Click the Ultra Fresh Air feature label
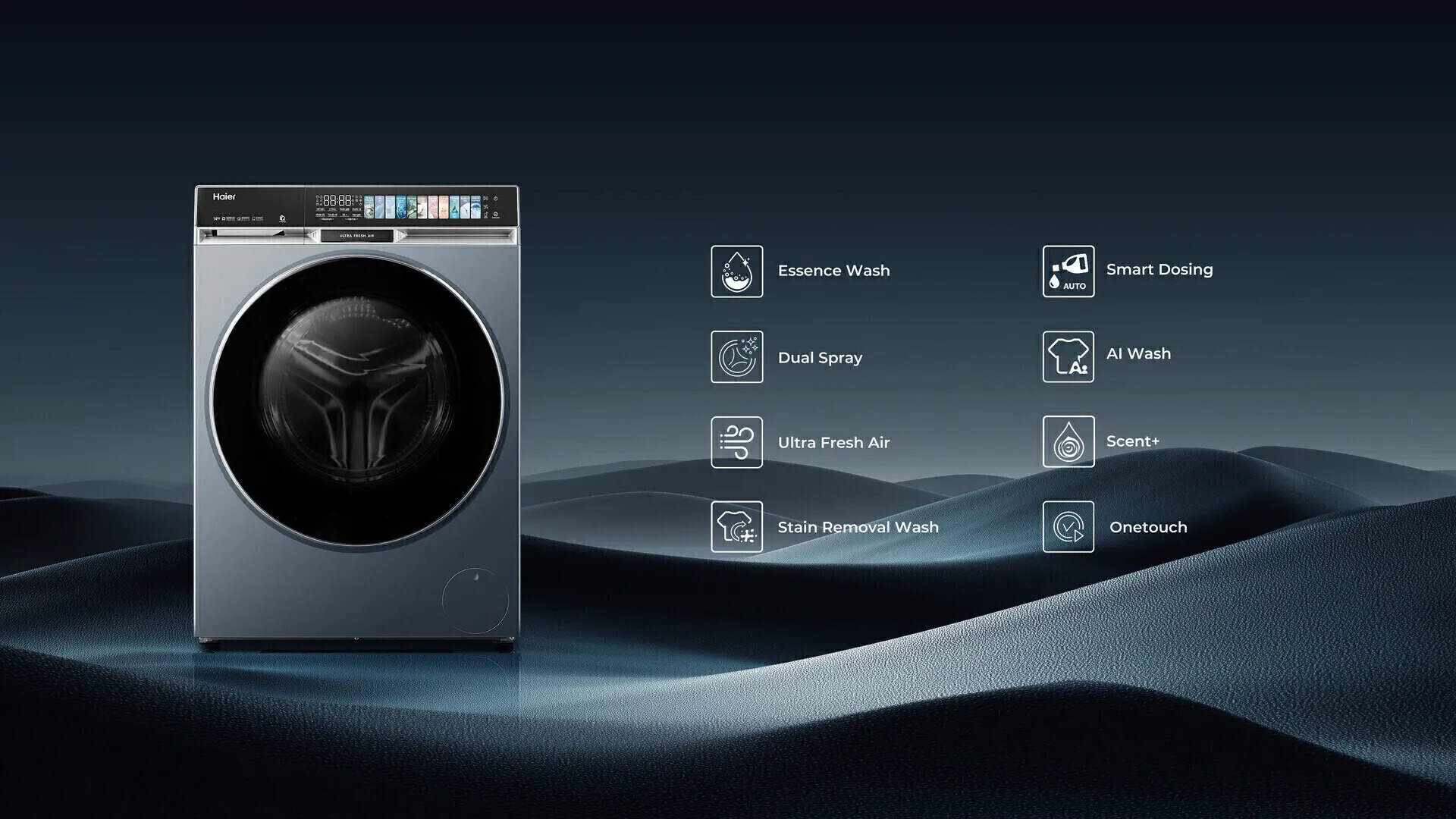The width and height of the screenshot is (1456, 819). click(x=833, y=442)
